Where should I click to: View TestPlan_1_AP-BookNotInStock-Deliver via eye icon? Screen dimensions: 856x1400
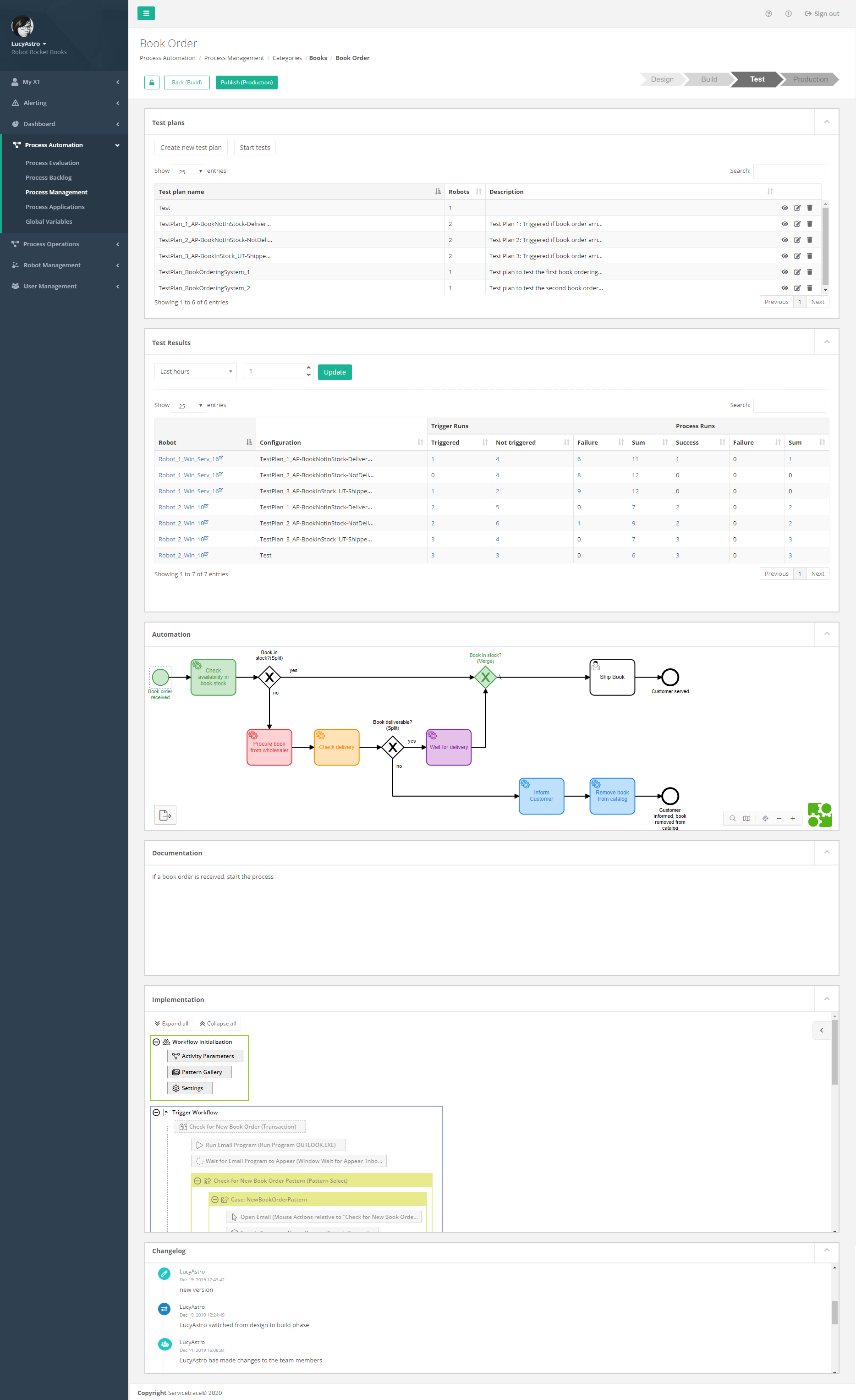[785, 224]
